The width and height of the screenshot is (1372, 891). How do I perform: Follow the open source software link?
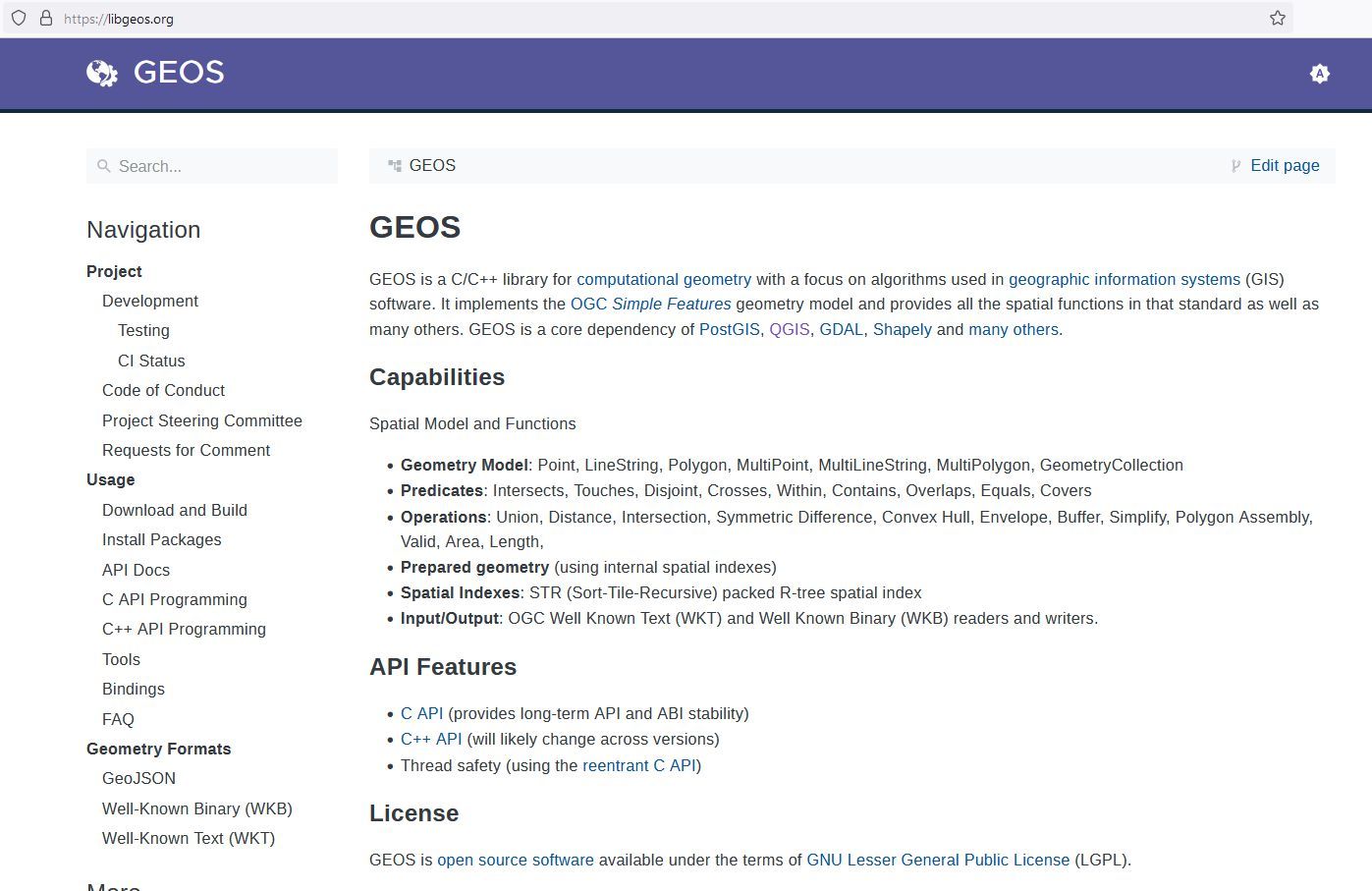click(516, 860)
